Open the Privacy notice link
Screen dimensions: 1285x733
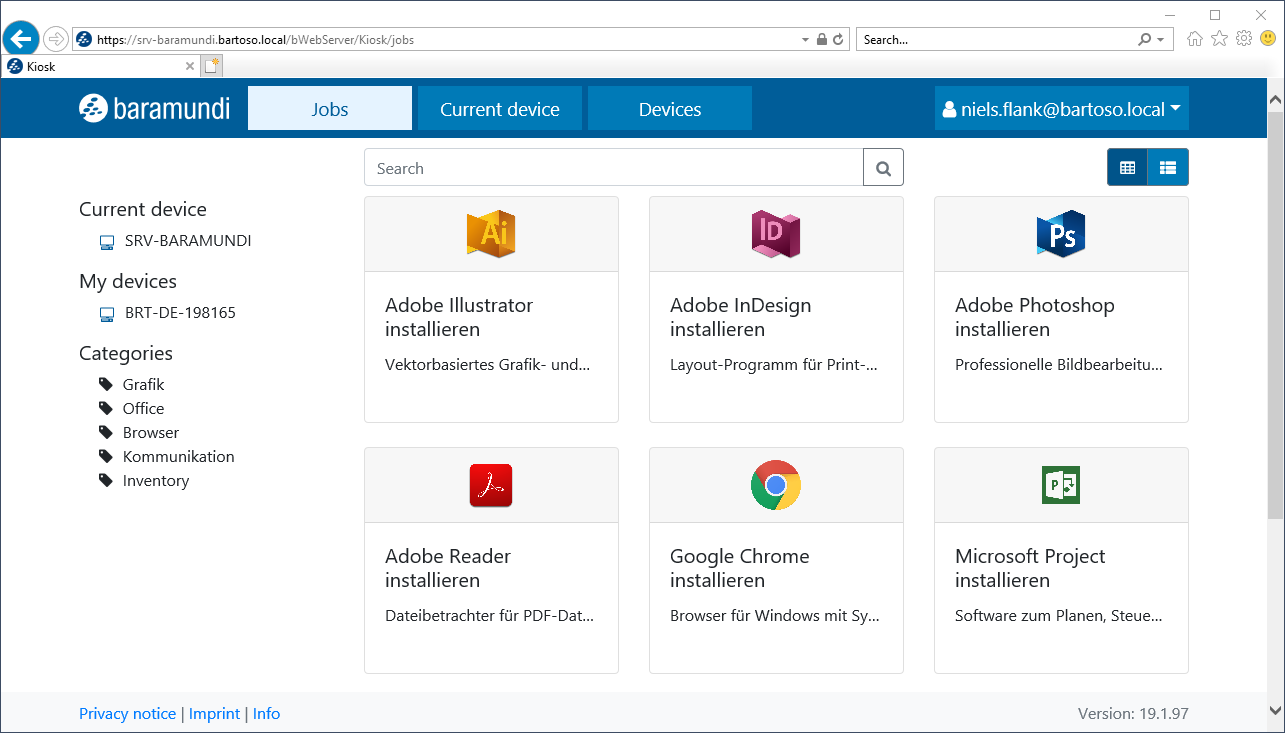click(127, 714)
